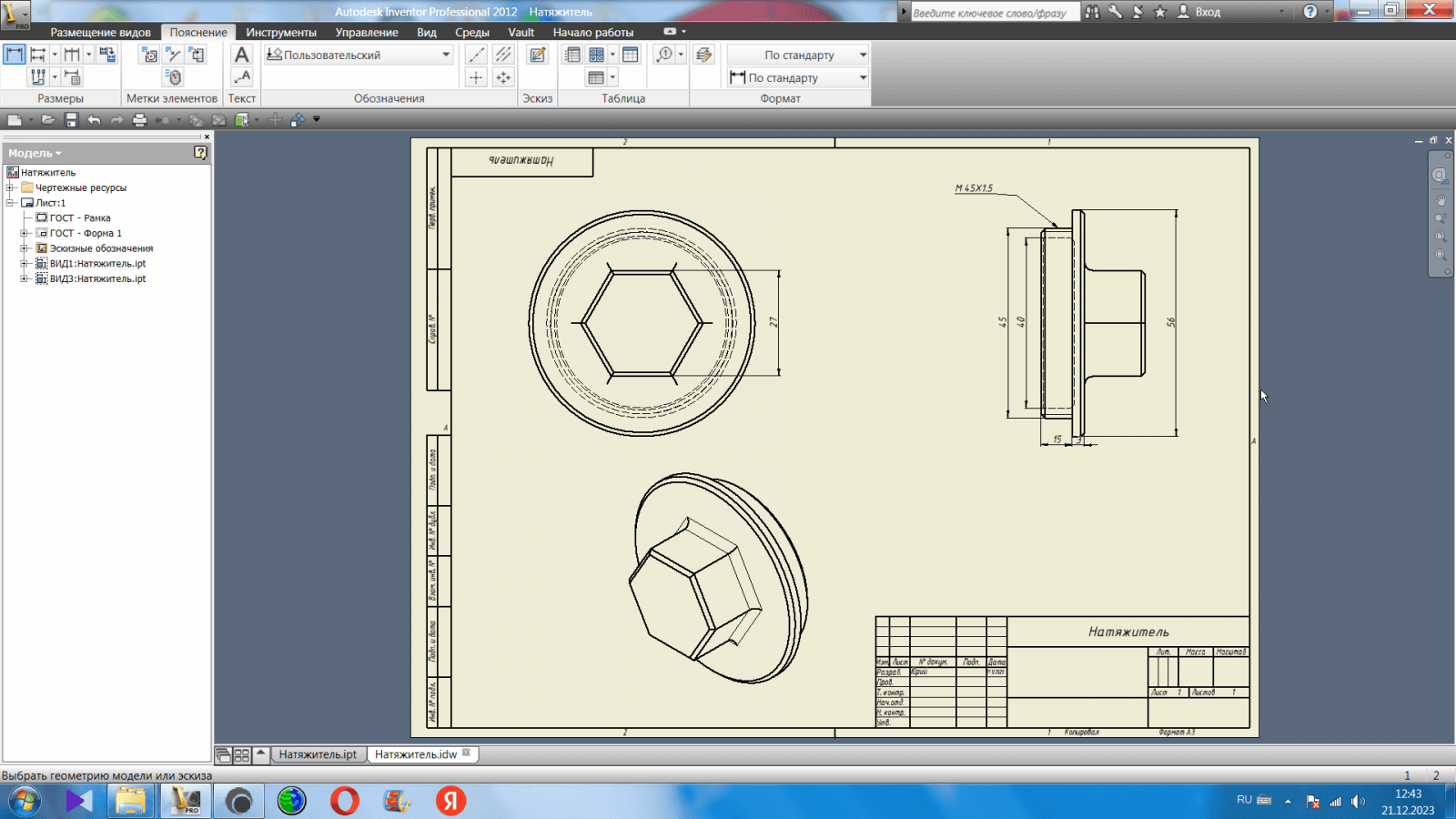Open the top По стандарту style dropdown
1456x819 pixels.
coord(863,55)
